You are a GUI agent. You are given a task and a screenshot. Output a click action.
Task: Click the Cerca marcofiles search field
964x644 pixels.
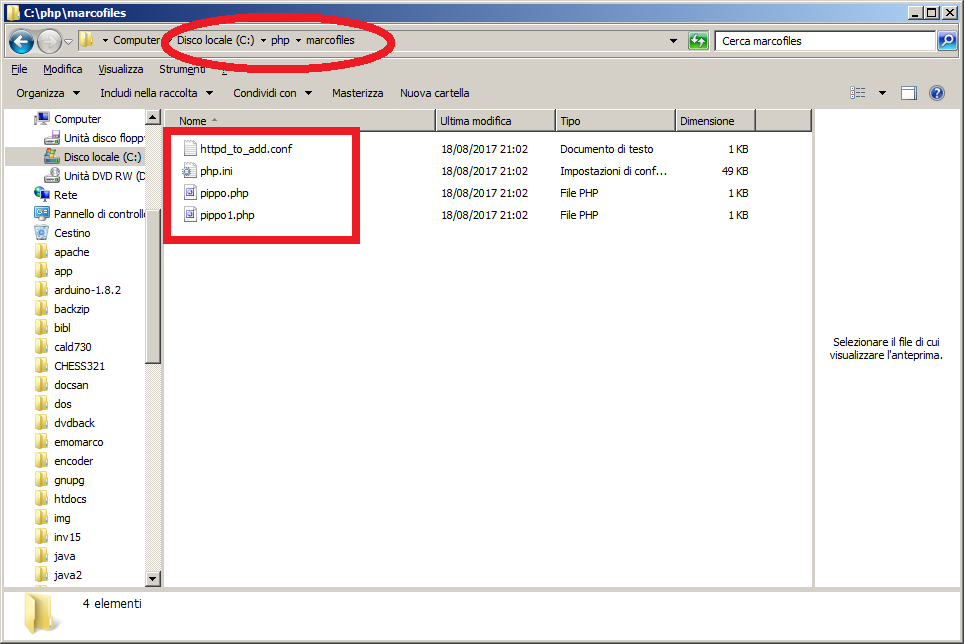825,41
